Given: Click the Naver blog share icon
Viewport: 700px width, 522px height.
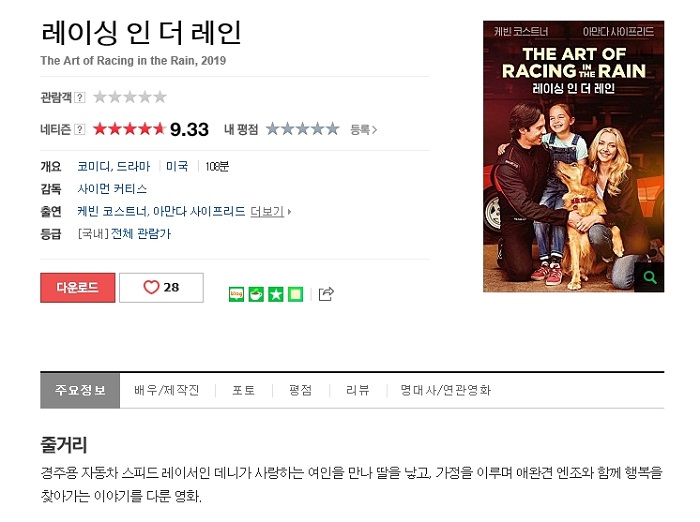Looking at the screenshot, I should 236,294.
